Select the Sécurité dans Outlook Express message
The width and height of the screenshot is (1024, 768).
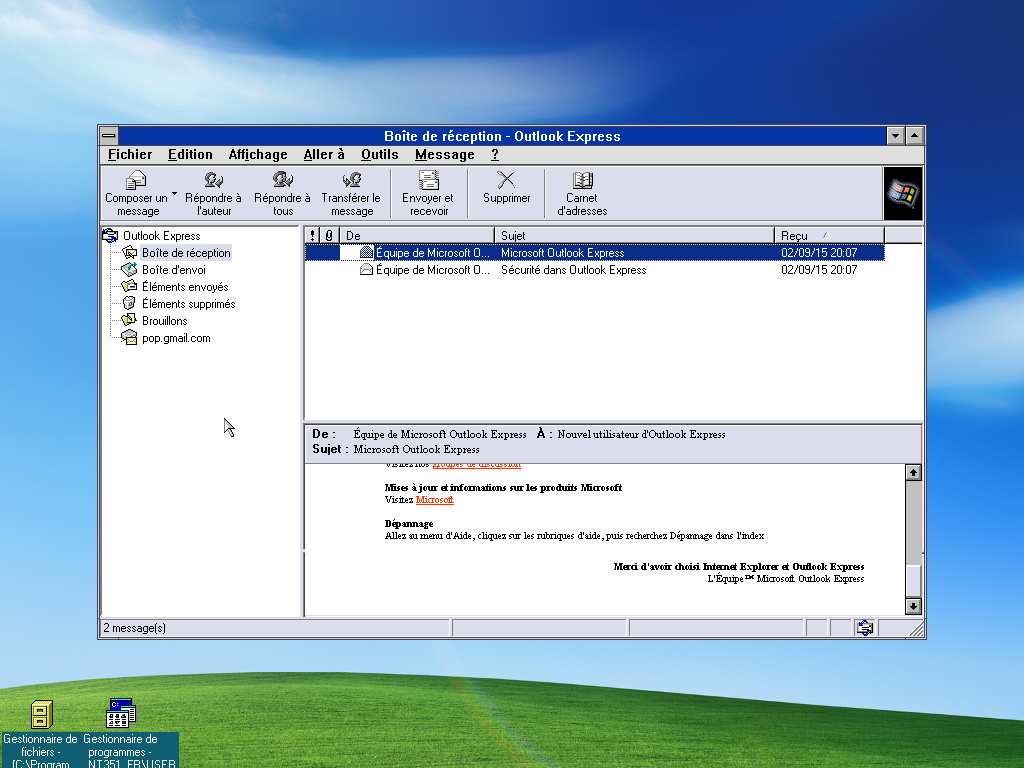coord(573,270)
